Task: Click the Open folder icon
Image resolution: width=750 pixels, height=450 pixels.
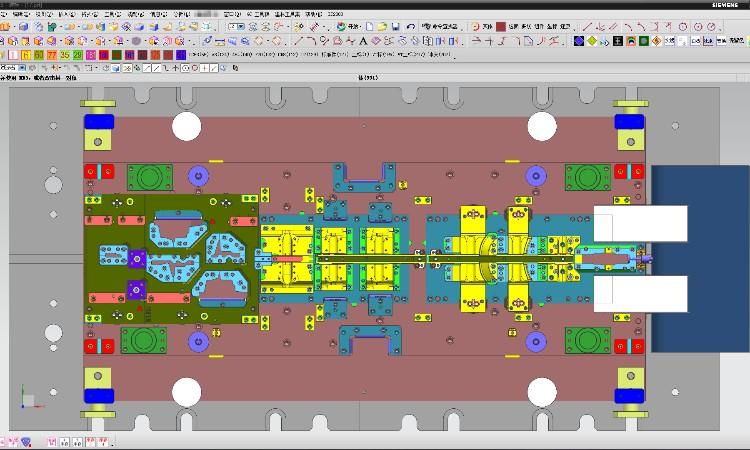Action: click(x=382, y=26)
